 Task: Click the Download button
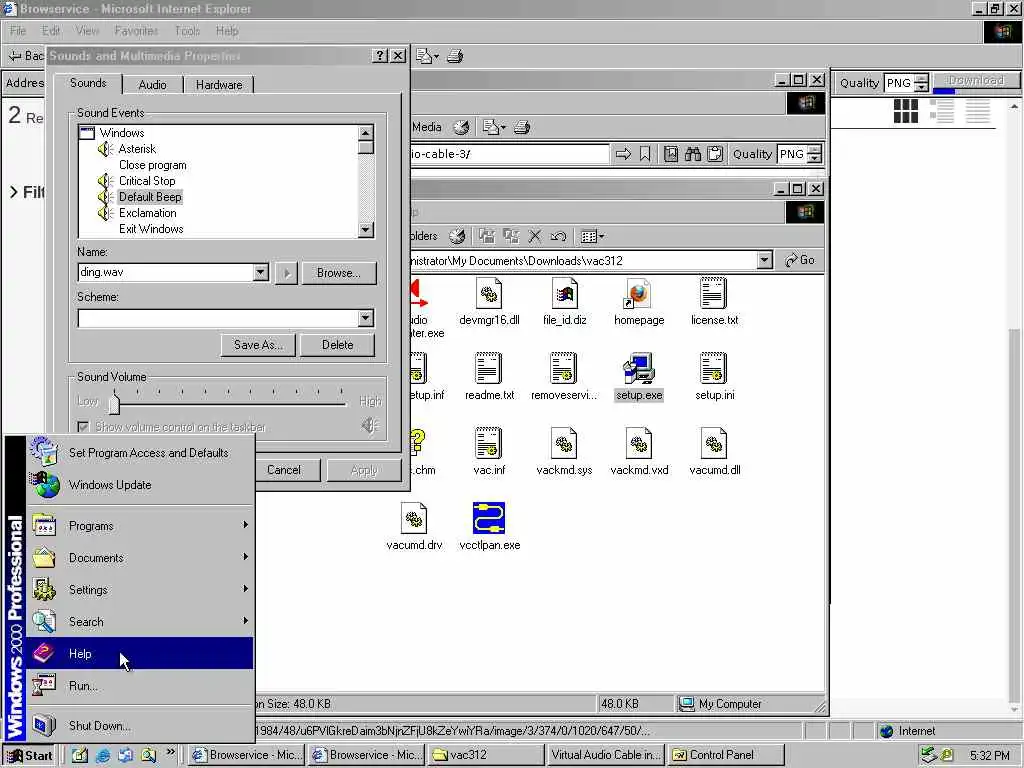(x=976, y=80)
